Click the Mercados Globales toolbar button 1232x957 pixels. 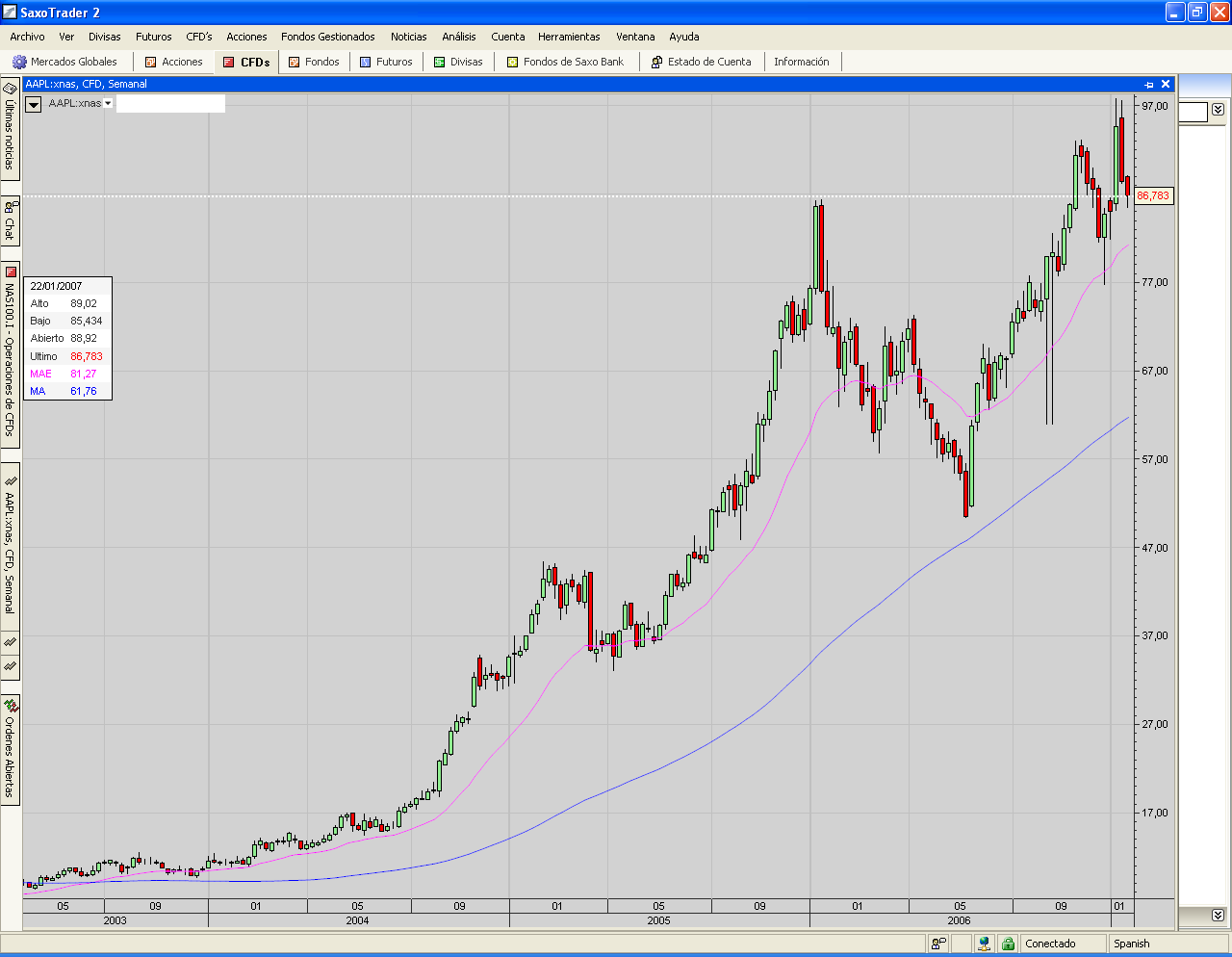coord(65,62)
